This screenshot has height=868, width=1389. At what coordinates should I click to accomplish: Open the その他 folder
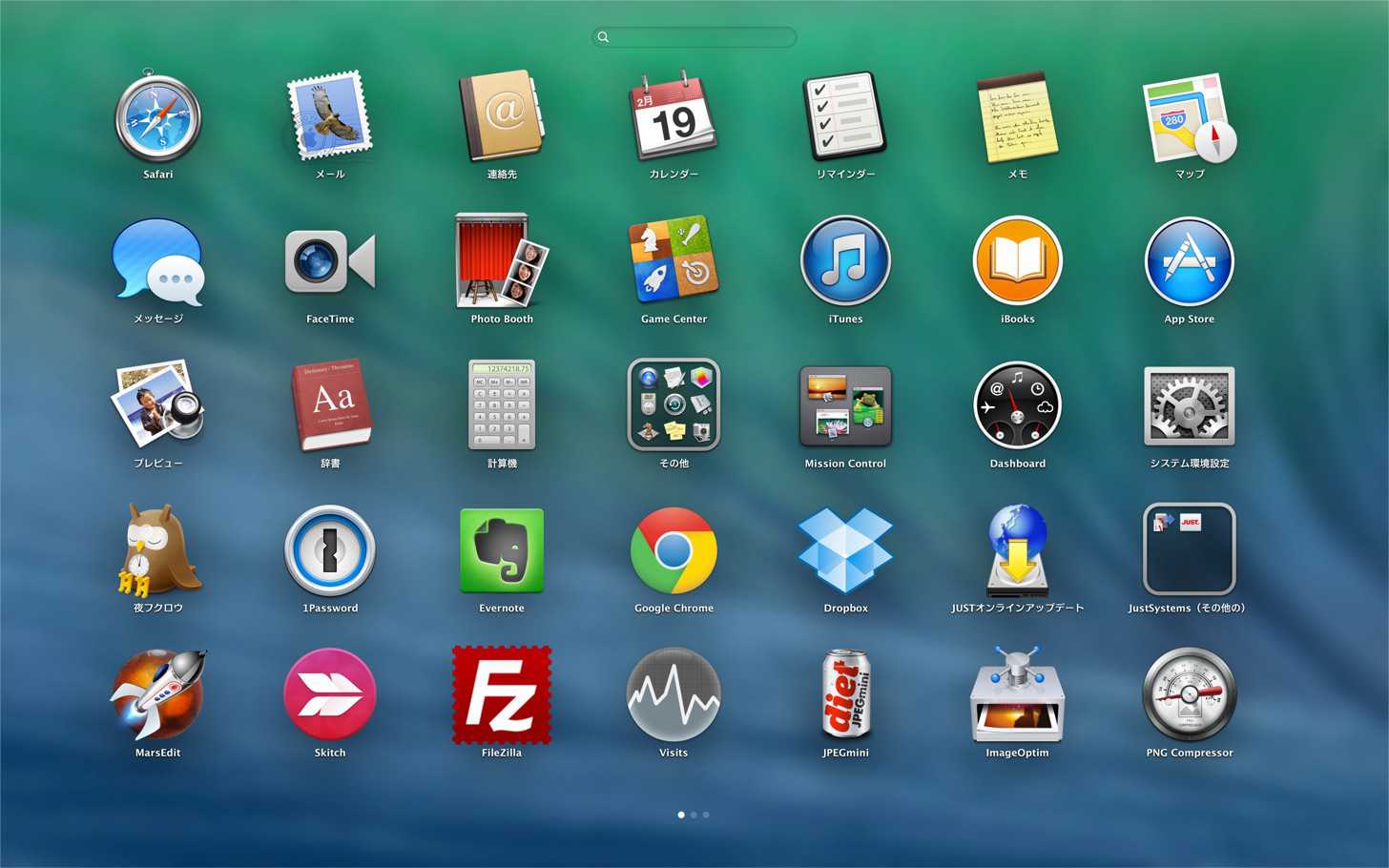(674, 404)
